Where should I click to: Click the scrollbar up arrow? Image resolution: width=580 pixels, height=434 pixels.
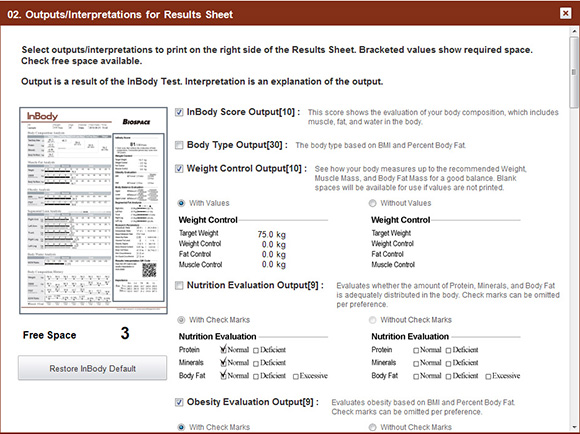tap(574, 32)
